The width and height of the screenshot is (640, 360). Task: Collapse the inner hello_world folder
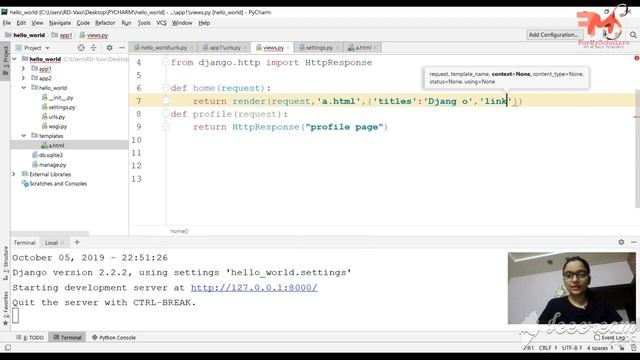click(x=24, y=88)
